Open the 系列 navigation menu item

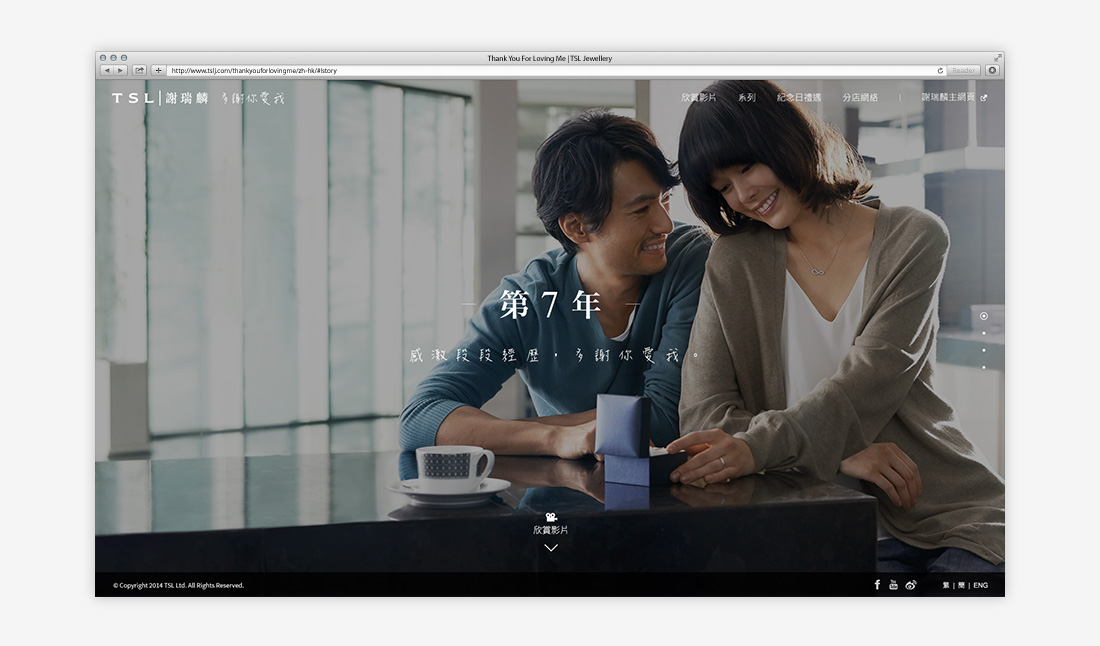(x=747, y=98)
